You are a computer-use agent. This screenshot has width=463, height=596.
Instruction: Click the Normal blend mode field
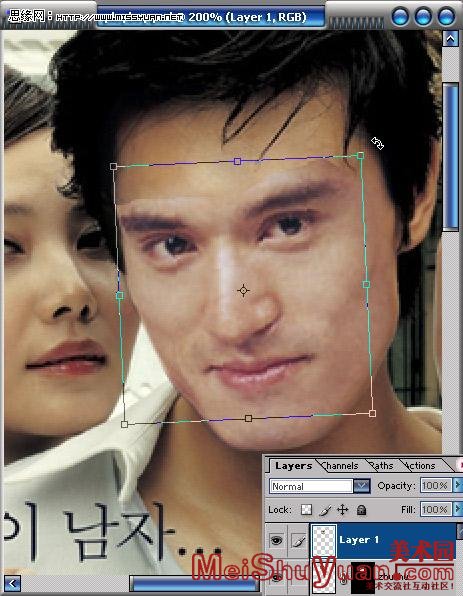pos(311,486)
